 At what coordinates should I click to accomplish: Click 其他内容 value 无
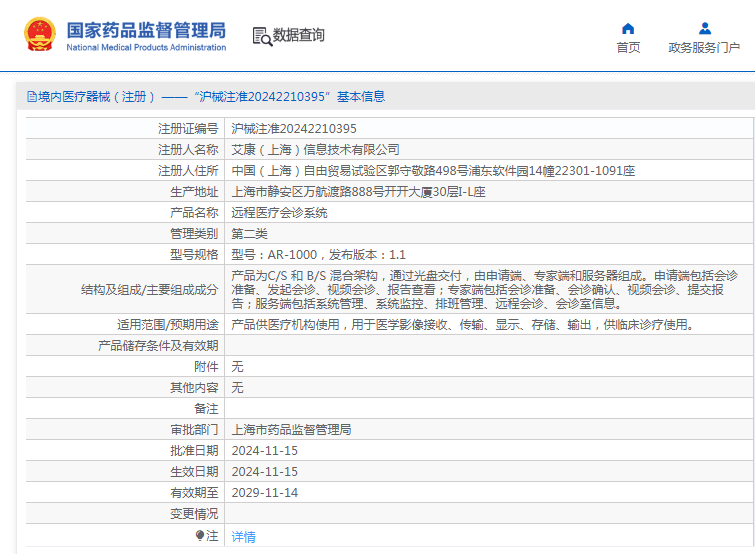(237, 387)
